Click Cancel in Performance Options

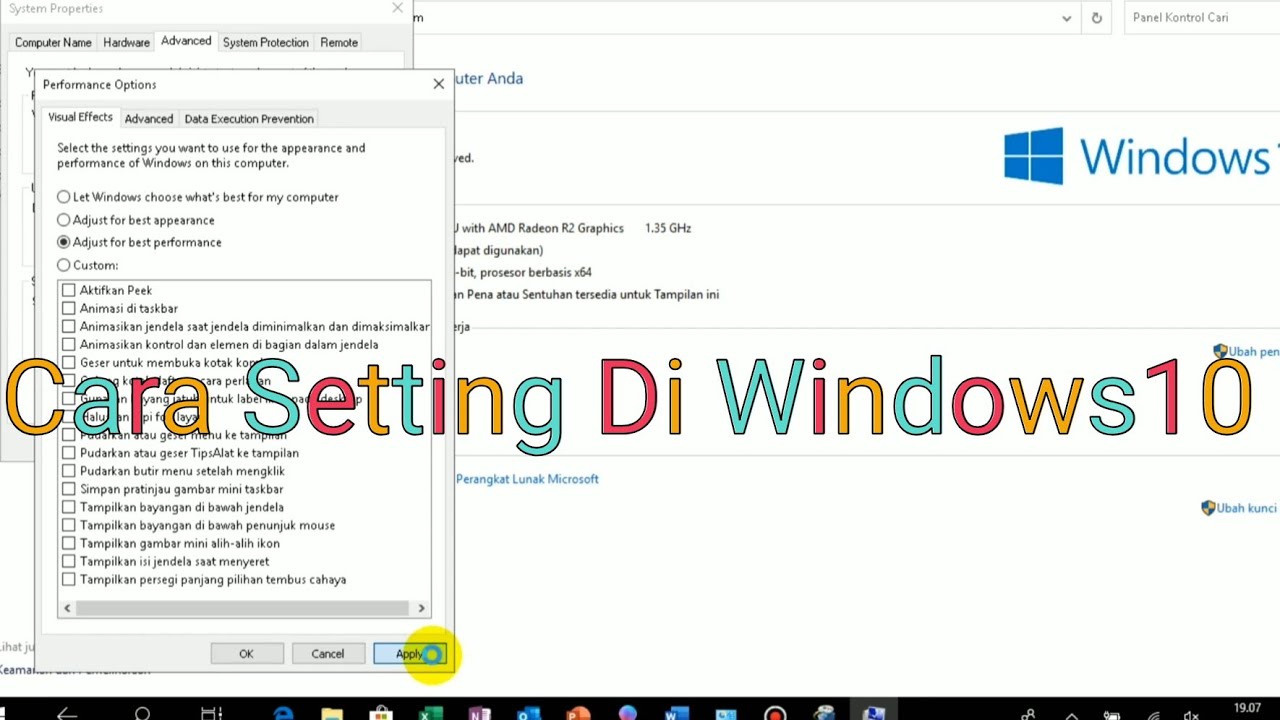pyautogui.click(x=328, y=654)
